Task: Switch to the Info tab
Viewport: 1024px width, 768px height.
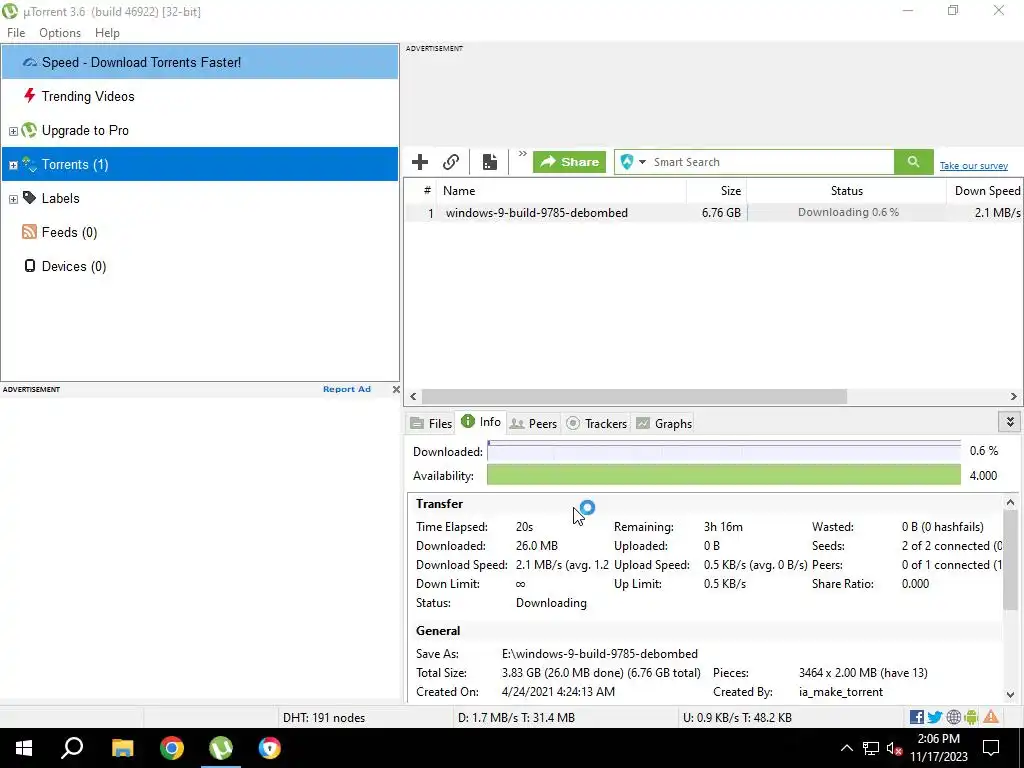Action: tap(481, 422)
